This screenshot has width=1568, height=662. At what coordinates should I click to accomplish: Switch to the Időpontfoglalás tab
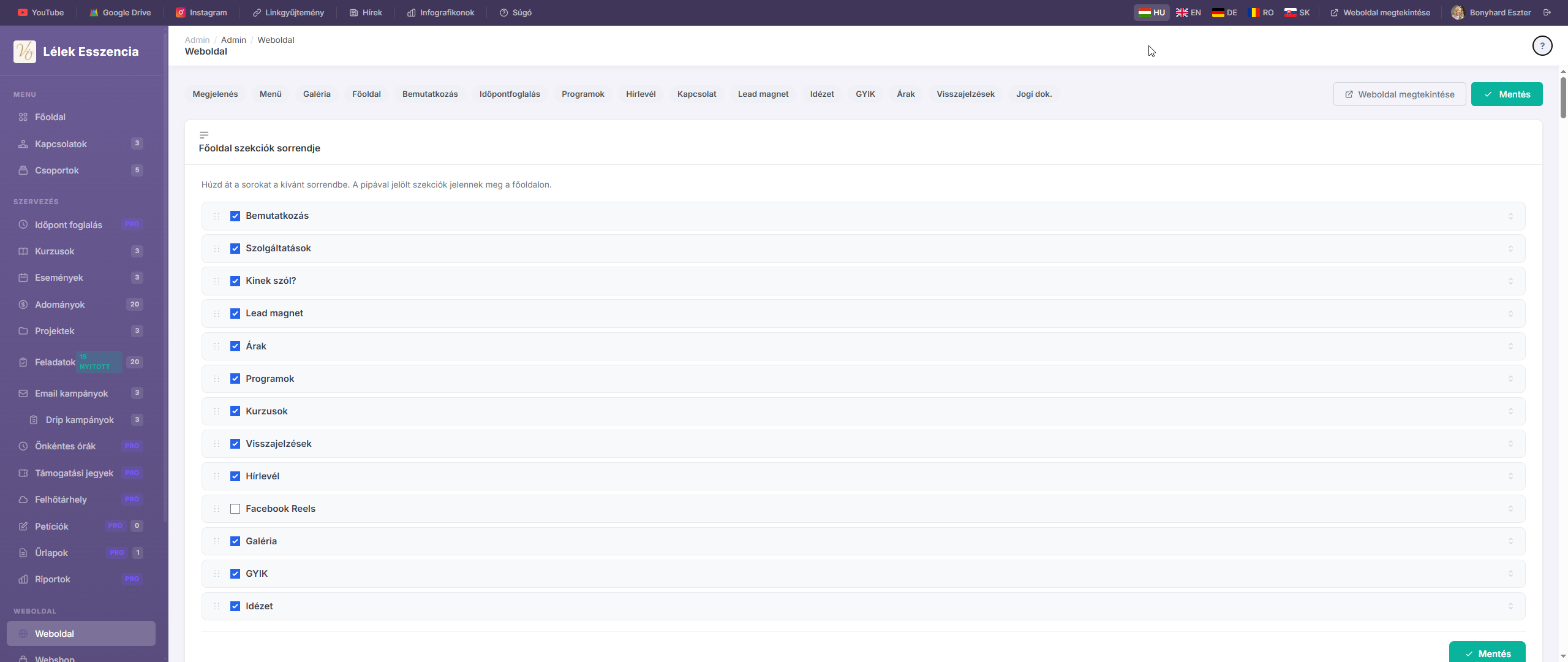tap(510, 94)
